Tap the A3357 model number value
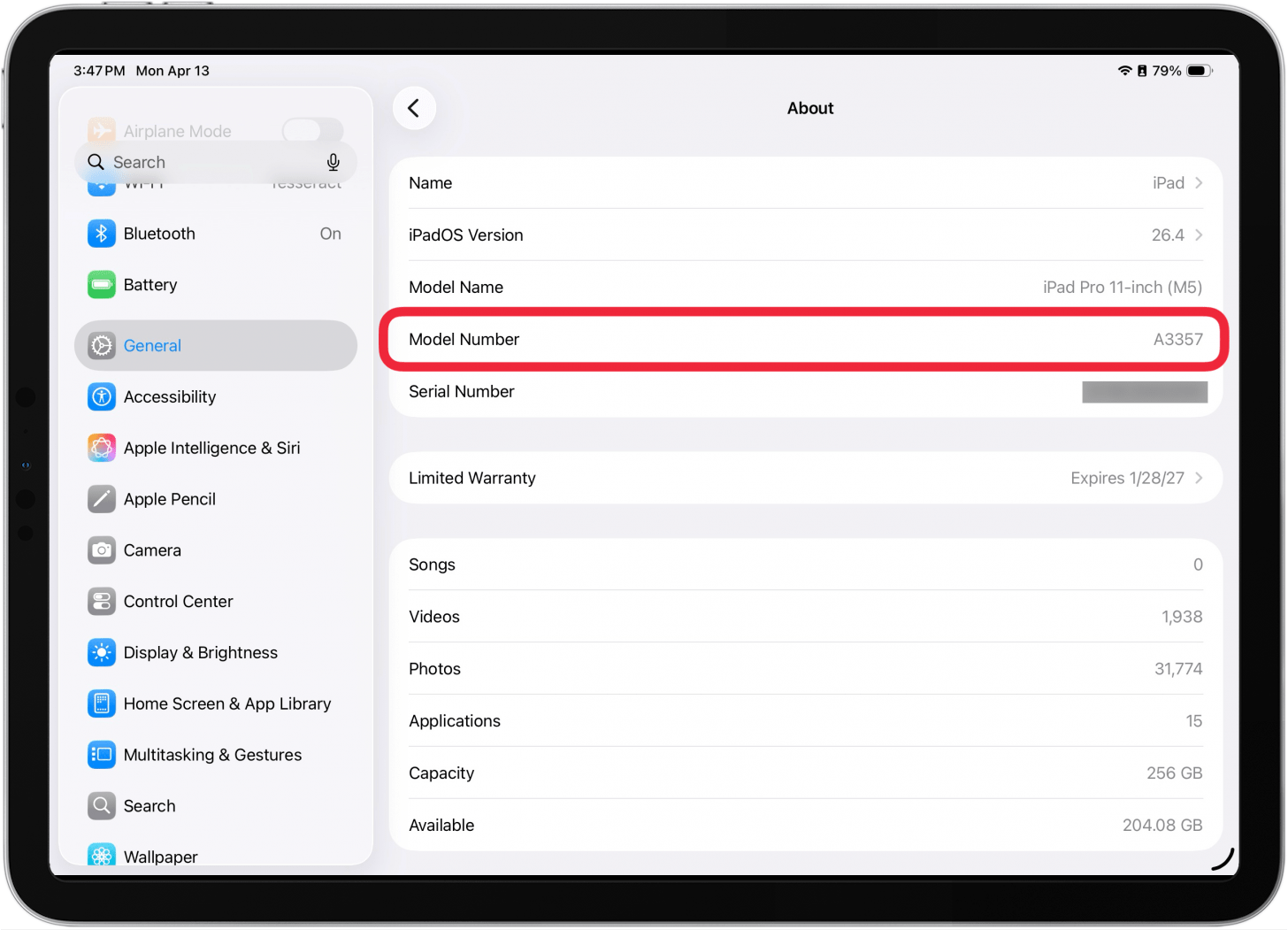This screenshot has height=930, width=1288. 1177,340
